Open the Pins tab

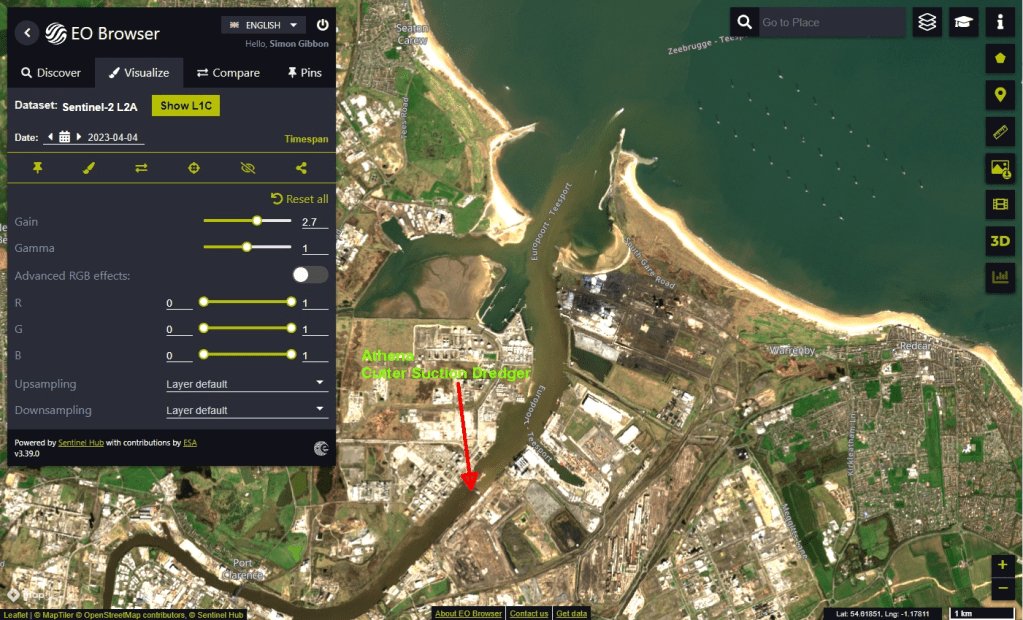(x=305, y=73)
